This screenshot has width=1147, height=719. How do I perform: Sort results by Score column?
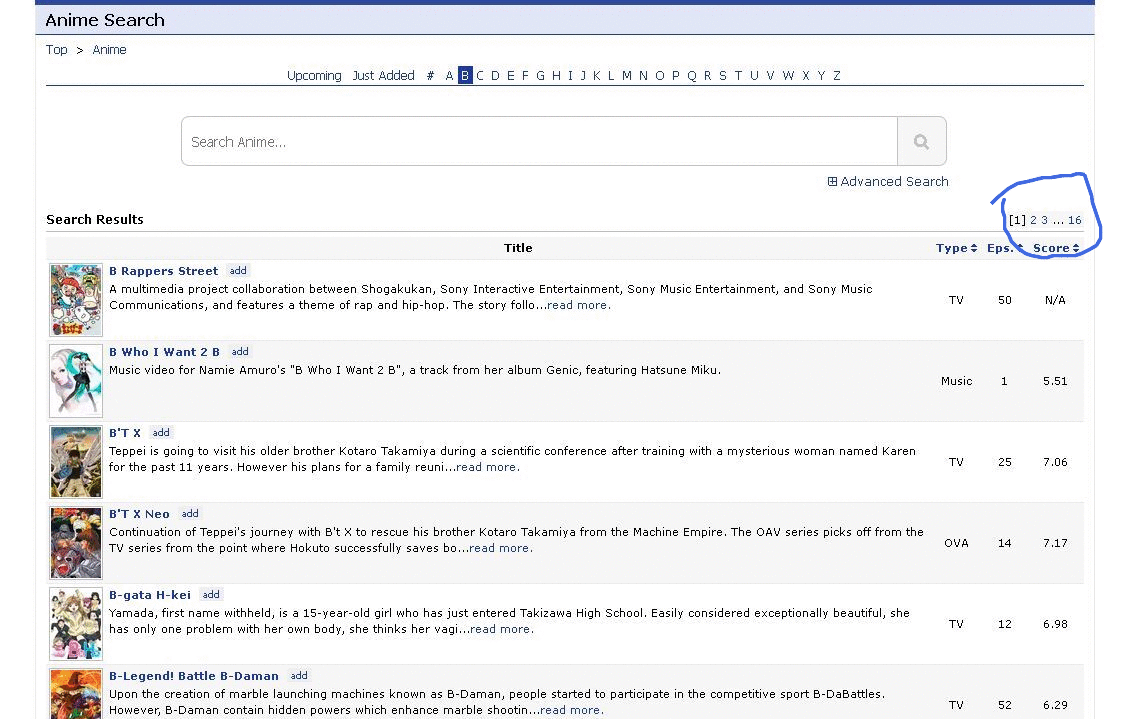pos(1052,247)
